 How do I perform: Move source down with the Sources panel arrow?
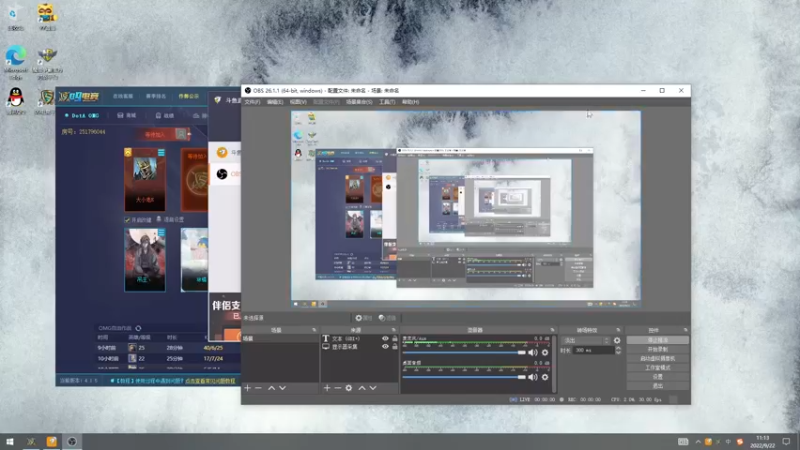pos(373,388)
